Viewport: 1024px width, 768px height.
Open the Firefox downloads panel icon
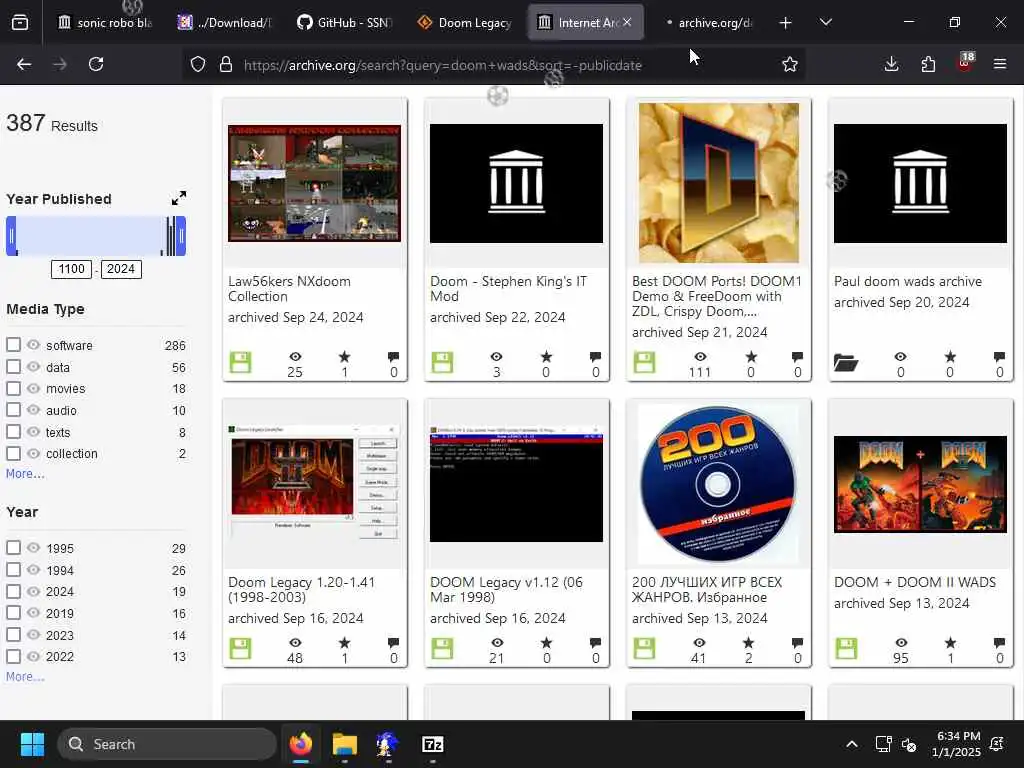pos(891,64)
